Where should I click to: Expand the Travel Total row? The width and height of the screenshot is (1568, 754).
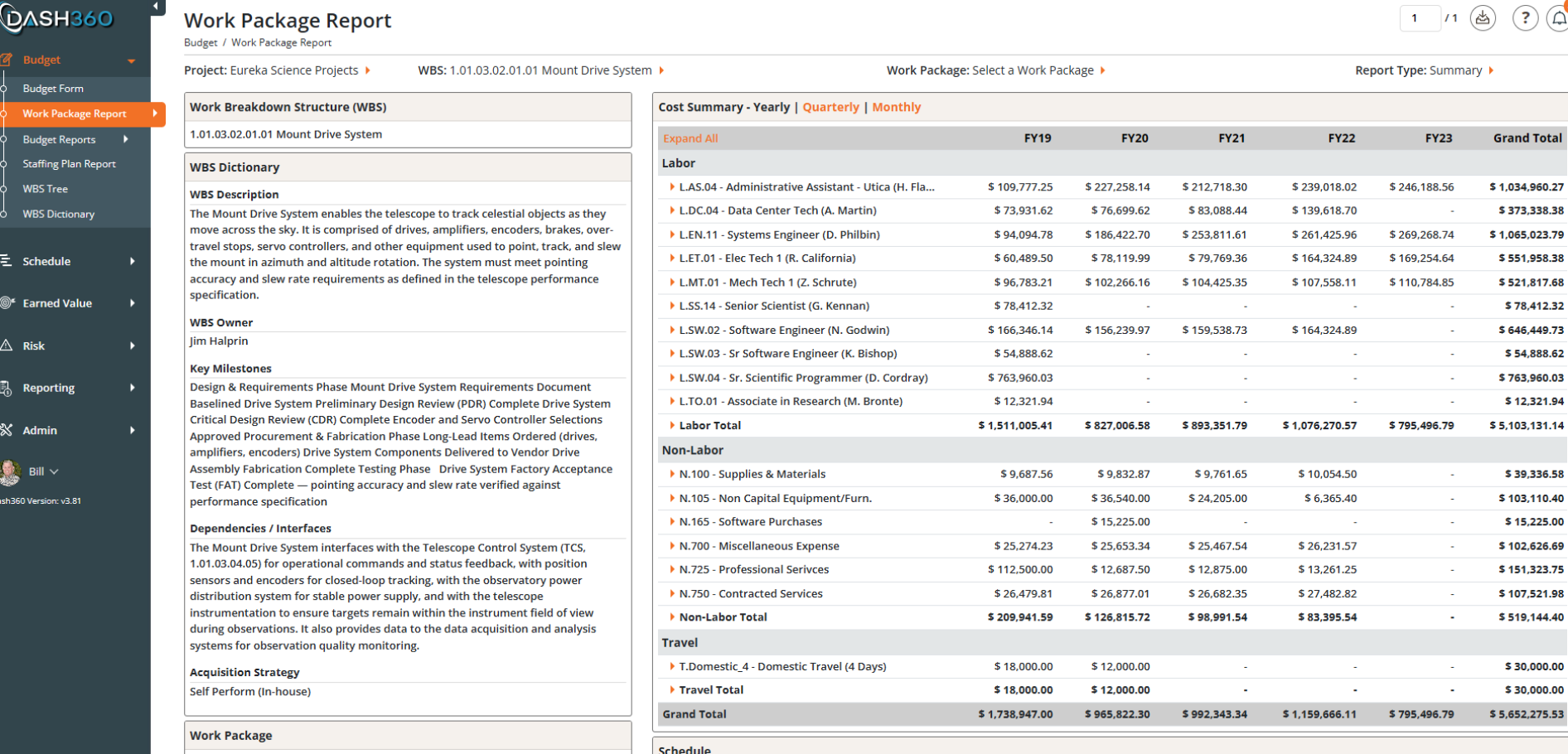(x=672, y=689)
